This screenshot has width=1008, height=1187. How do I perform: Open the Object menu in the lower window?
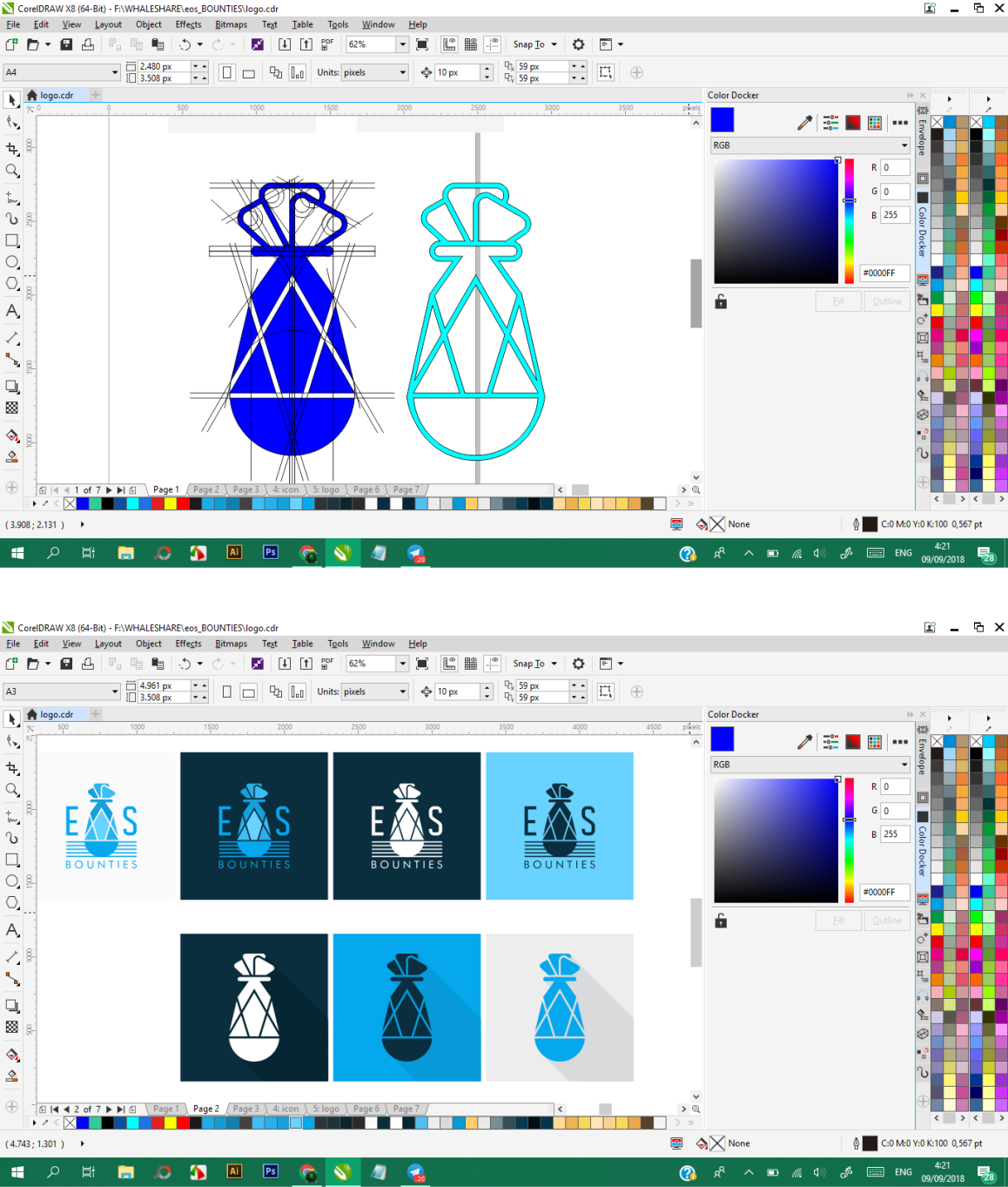tap(149, 644)
